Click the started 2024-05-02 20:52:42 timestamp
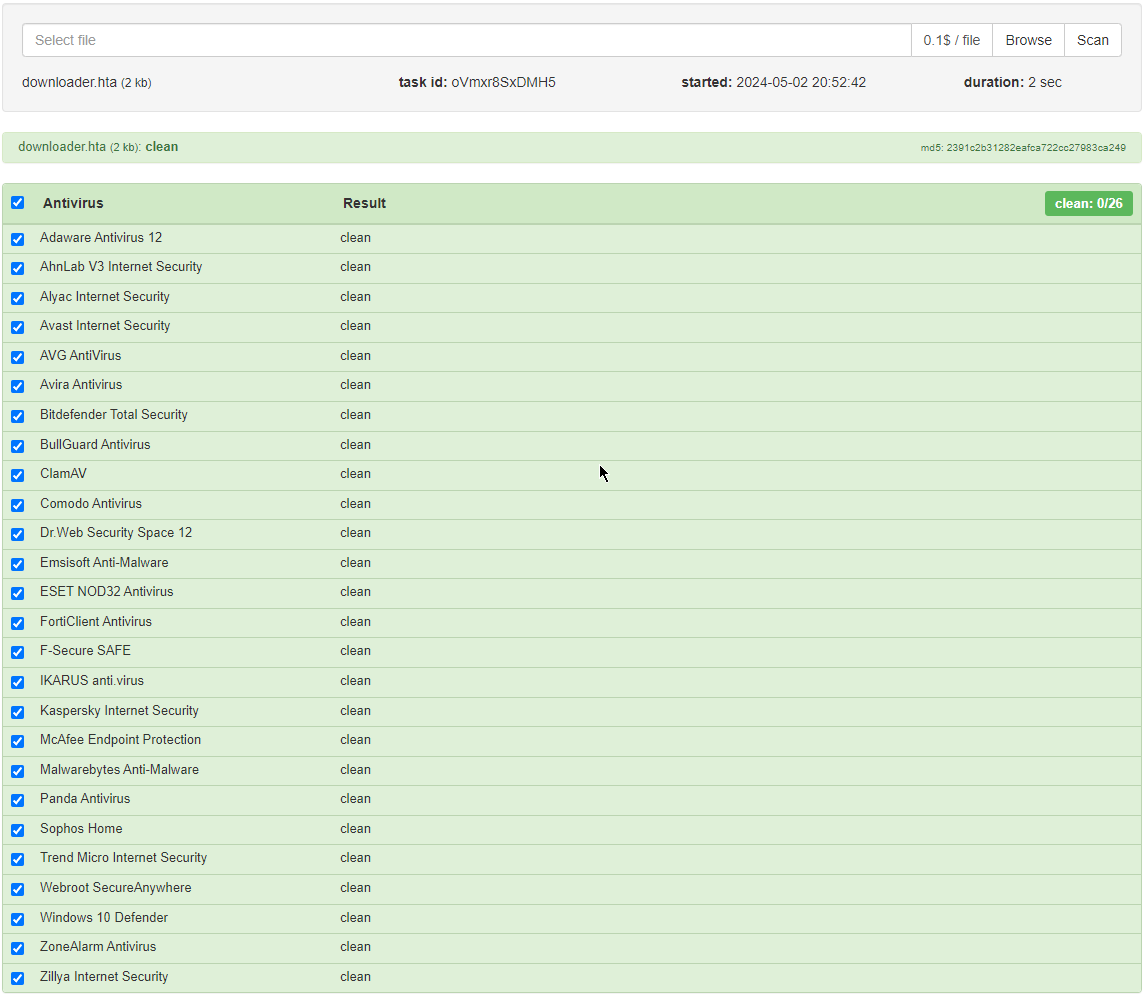 pos(773,82)
